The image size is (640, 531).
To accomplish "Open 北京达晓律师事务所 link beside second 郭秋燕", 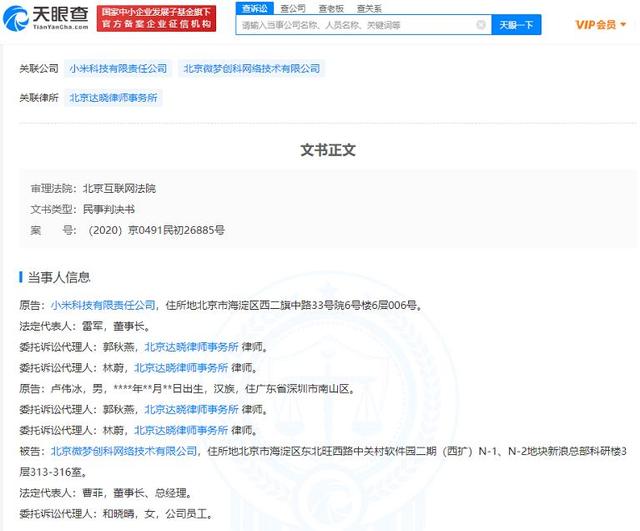I will [191, 409].
